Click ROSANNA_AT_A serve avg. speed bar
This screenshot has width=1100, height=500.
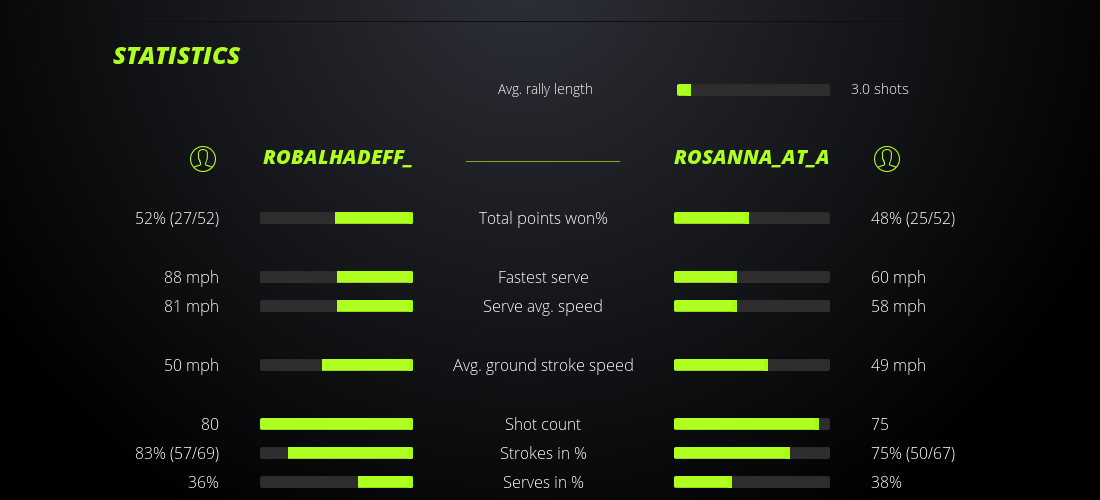752,306
